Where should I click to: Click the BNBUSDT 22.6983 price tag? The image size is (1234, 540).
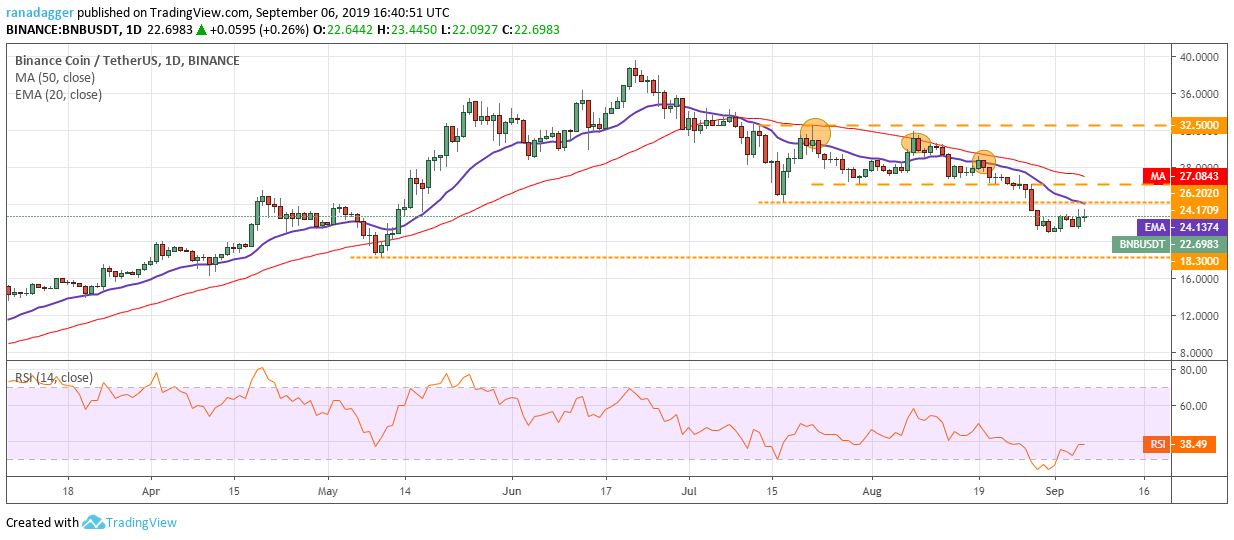(x=1169, y=243)
